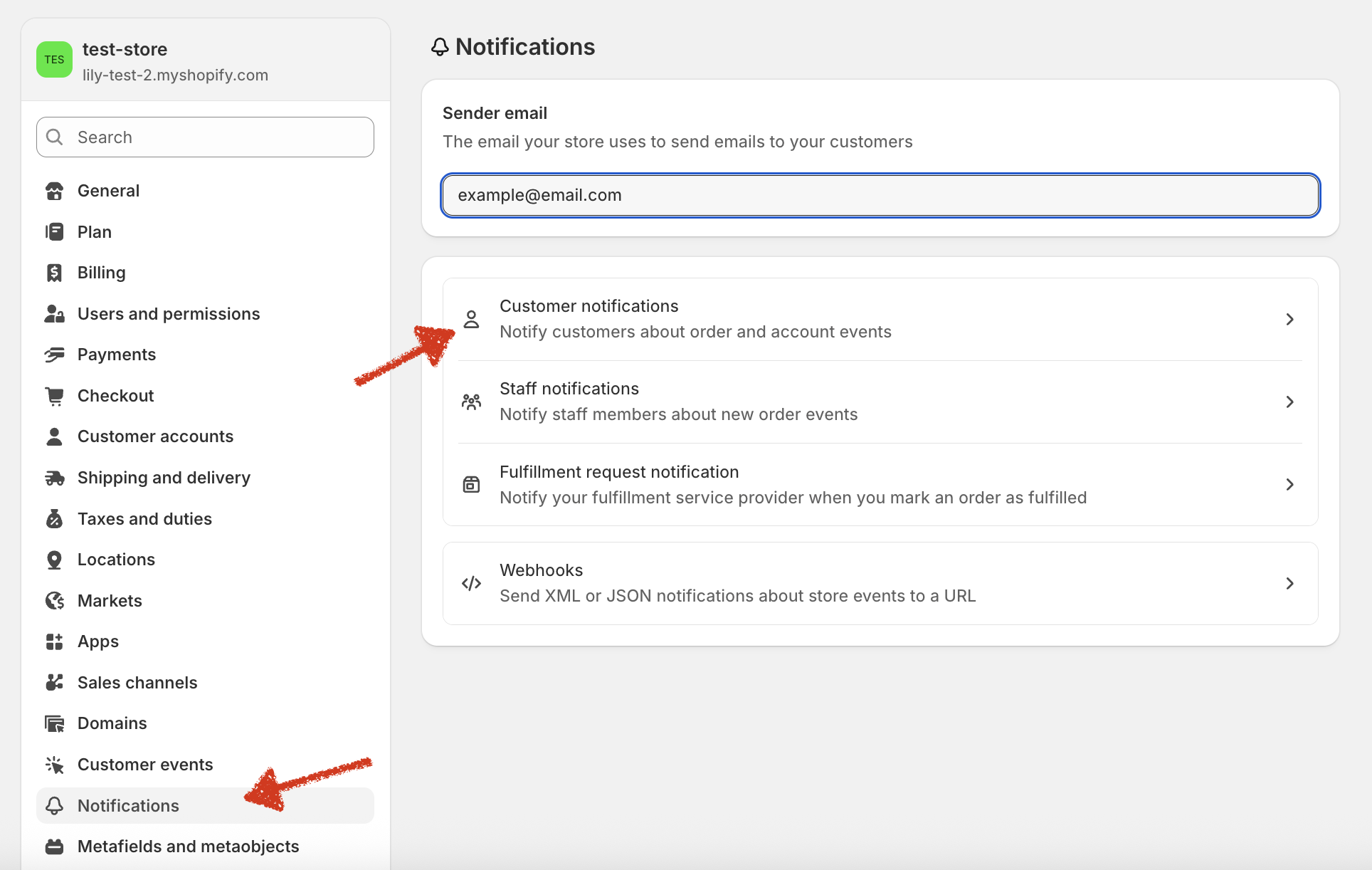Open the Webhooks chevron arrow
Screen dimensions: 1372x870
(1289, 583)
